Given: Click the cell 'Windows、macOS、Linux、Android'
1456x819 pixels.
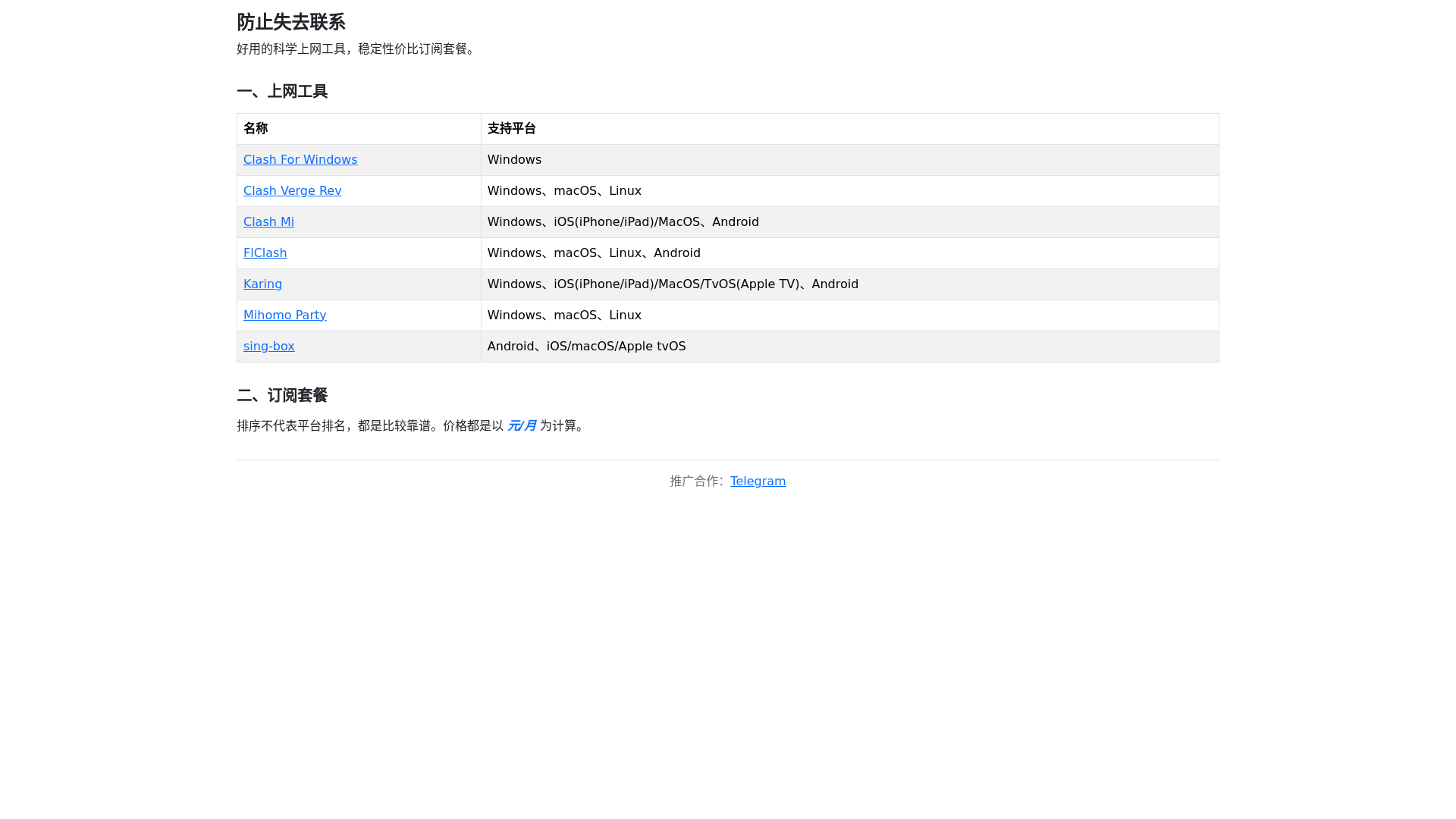Looking at the screenshot, I should (850, 253).
